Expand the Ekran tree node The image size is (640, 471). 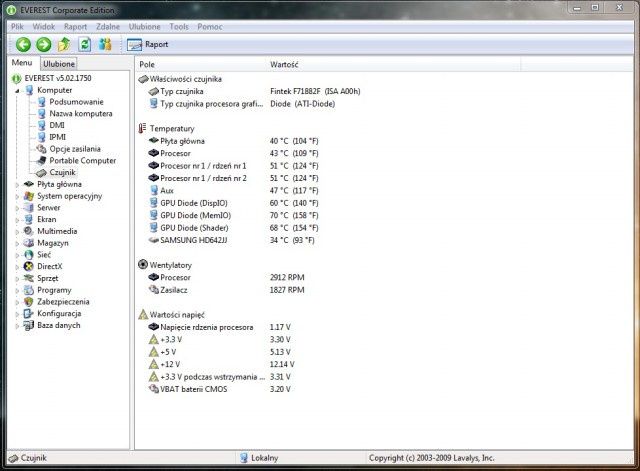tap(17, 220)
